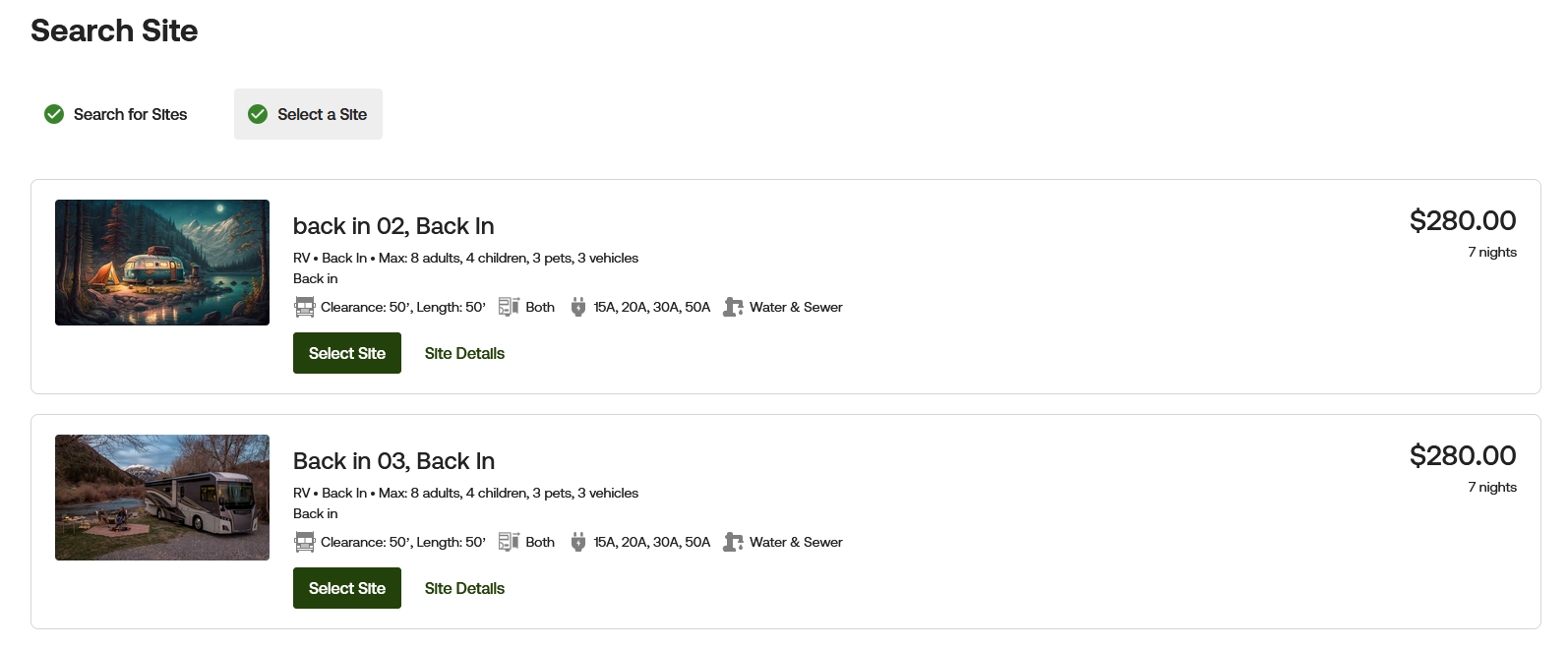Click the water faucet icon for Back in 03
The image size is (1568, 649).
pyautogui.click(x=733, y=542)
